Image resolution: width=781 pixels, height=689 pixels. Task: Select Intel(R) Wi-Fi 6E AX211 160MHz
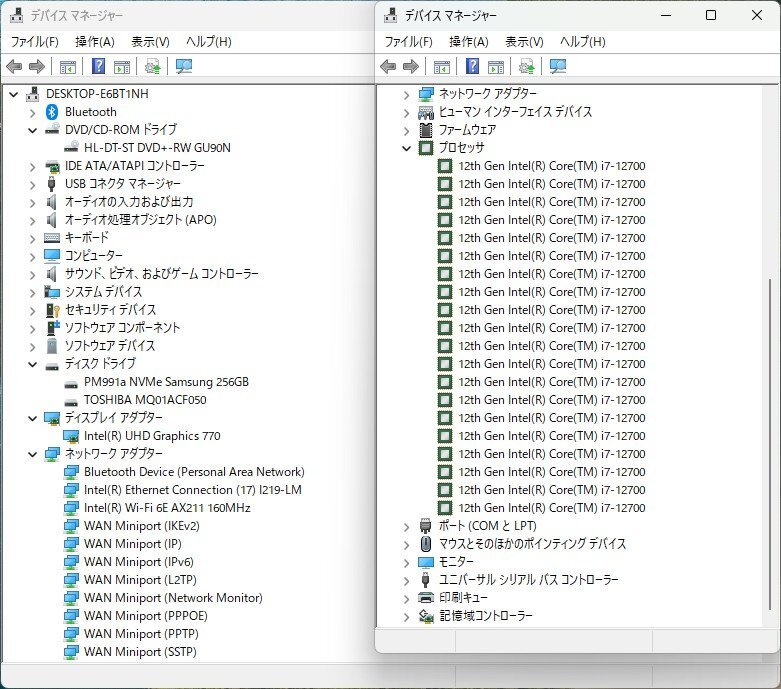point(167,508)
